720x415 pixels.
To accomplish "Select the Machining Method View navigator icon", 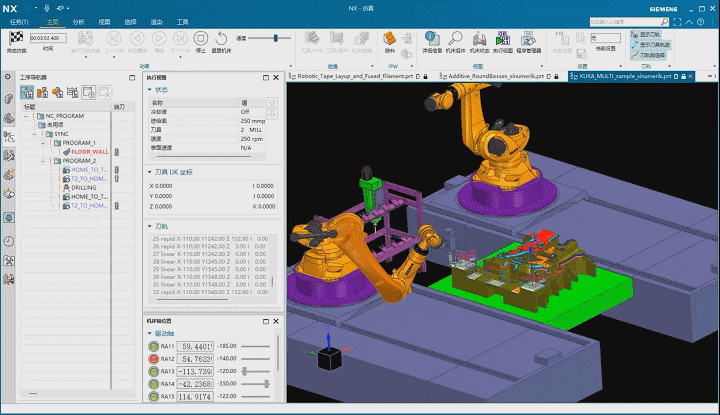I will click(73, 92).
